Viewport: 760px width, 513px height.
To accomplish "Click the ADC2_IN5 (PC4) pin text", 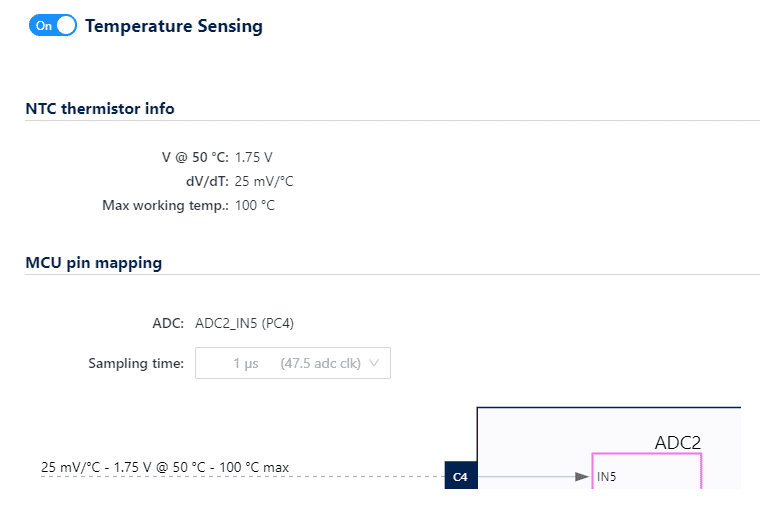I will pyautogui.click(x=244, y=323).
